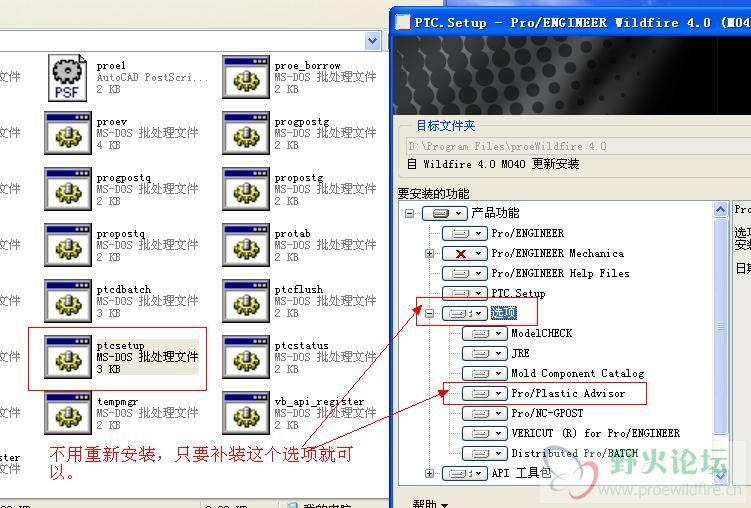Select the progpostq batch file icon

click(x=68, y=189)
